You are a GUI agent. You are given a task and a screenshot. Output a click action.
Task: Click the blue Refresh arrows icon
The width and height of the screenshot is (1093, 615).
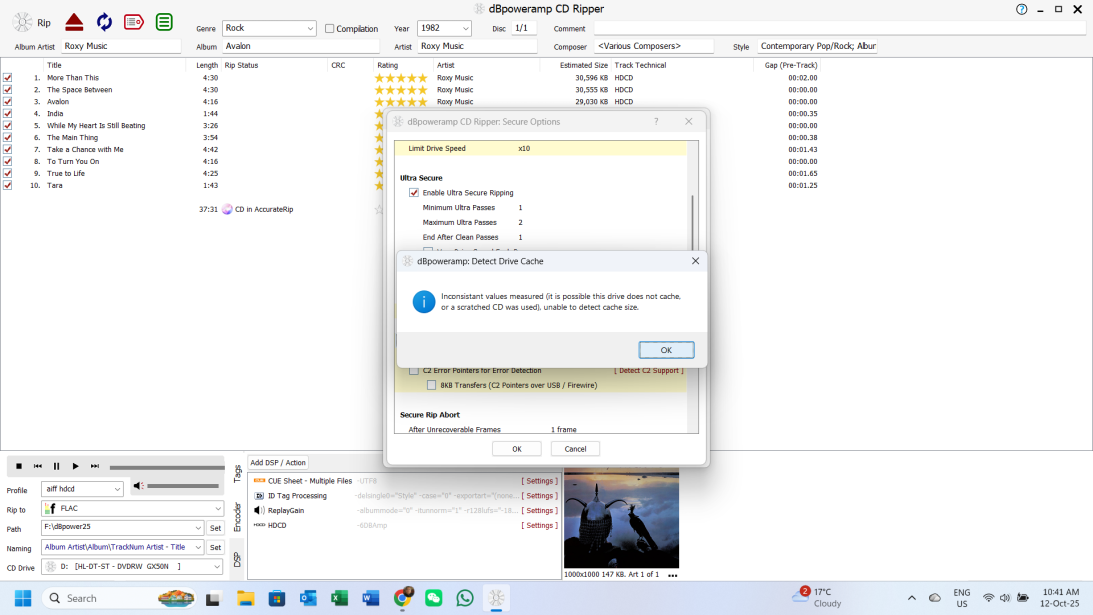(x=104, y=22)
